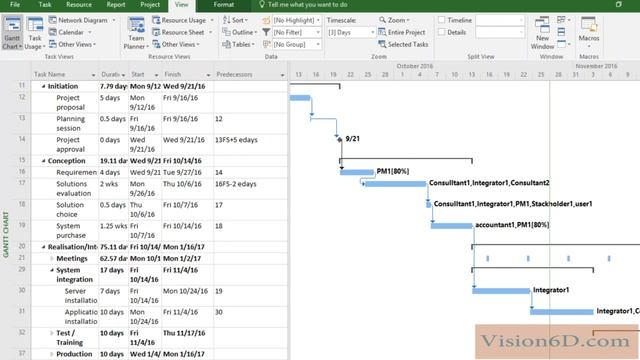Open the Macros button
Screen dimensions: 640x360
(589, 32)
